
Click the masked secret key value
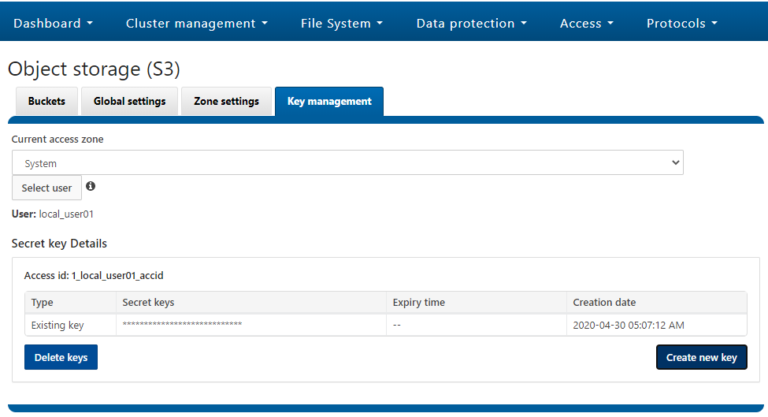coord(182,325)
